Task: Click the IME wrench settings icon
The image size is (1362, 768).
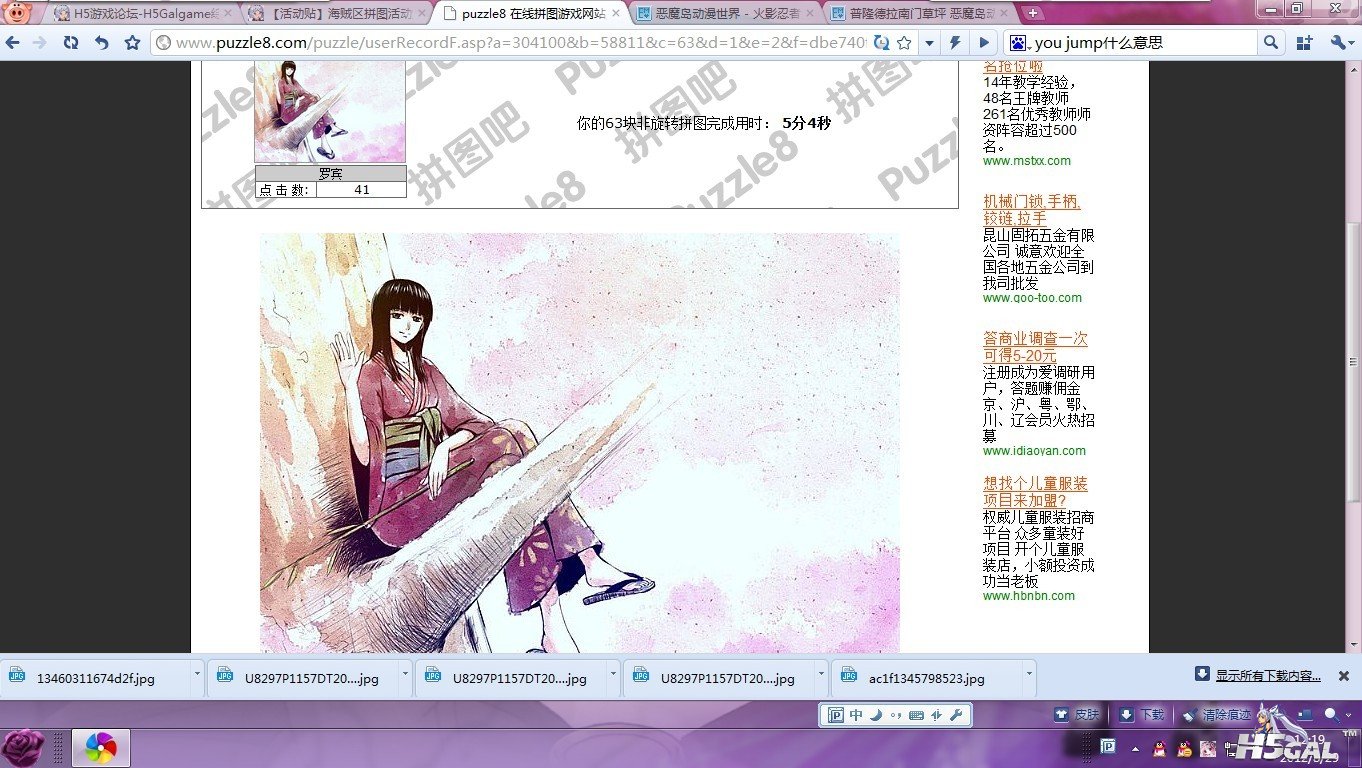Action: (x=955, y=715)
